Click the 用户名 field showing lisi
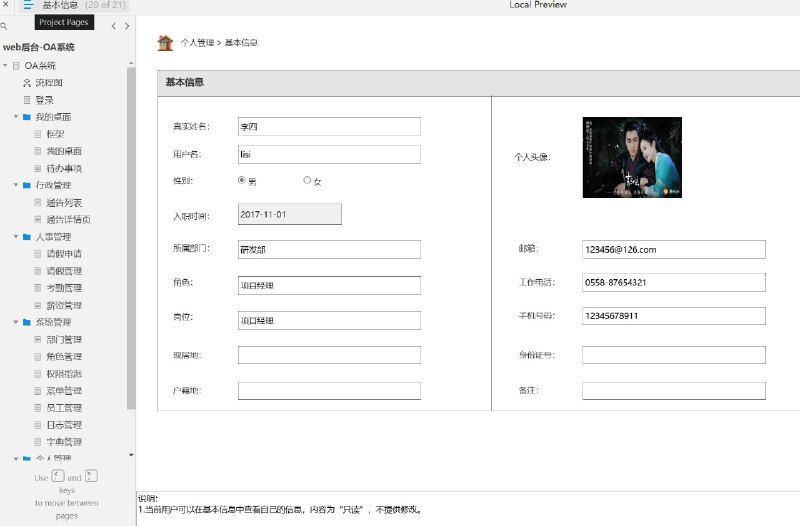Image resolution: width=800 pixels, height=526 pixels. 329,154
